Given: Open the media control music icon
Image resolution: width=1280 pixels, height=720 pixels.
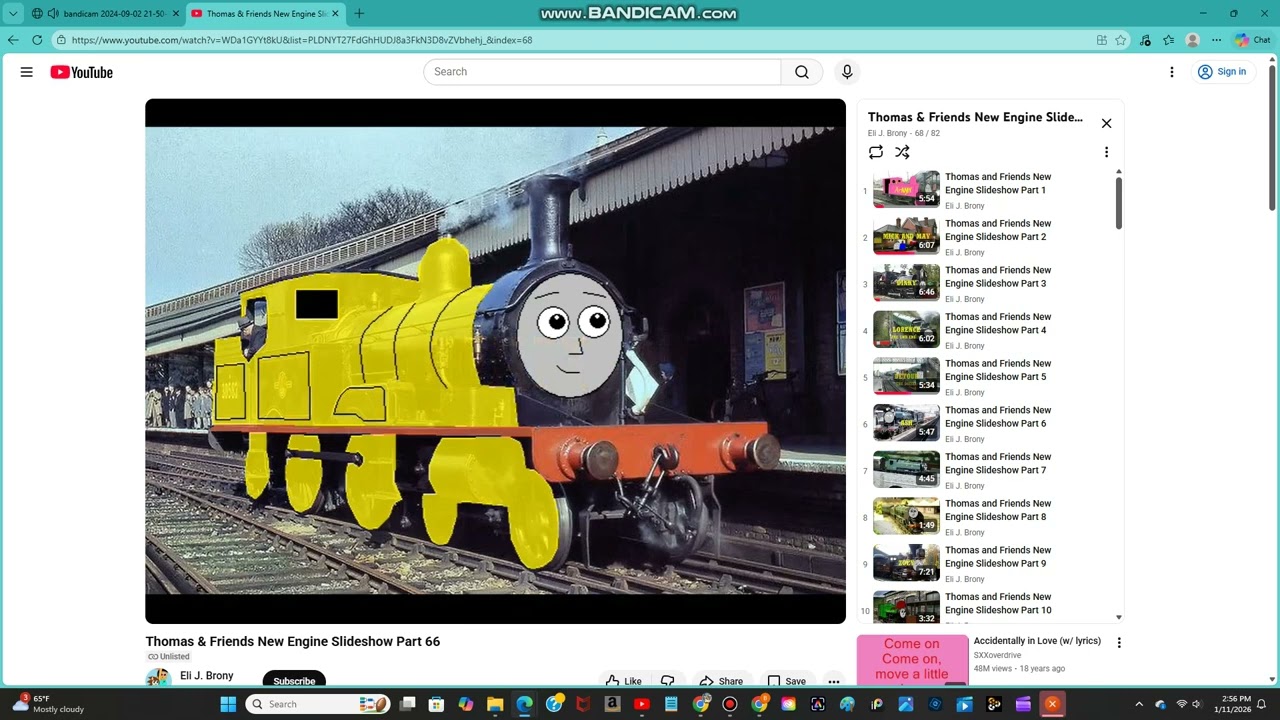Looking at the screenshot, I should (1145, 40).
